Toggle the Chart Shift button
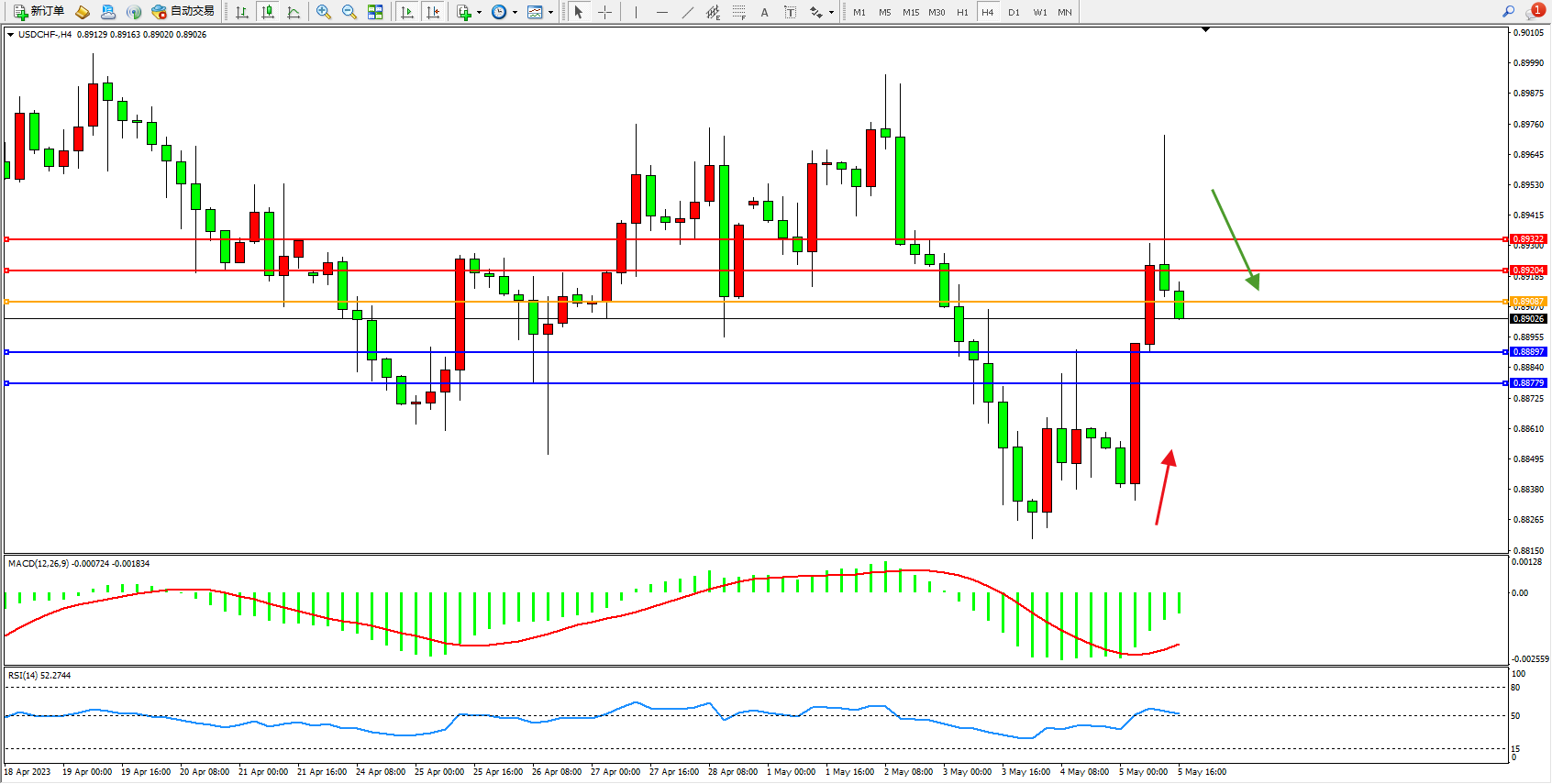Image resolution: width=1552 pixels, height=784 pixels. (434, 12)
